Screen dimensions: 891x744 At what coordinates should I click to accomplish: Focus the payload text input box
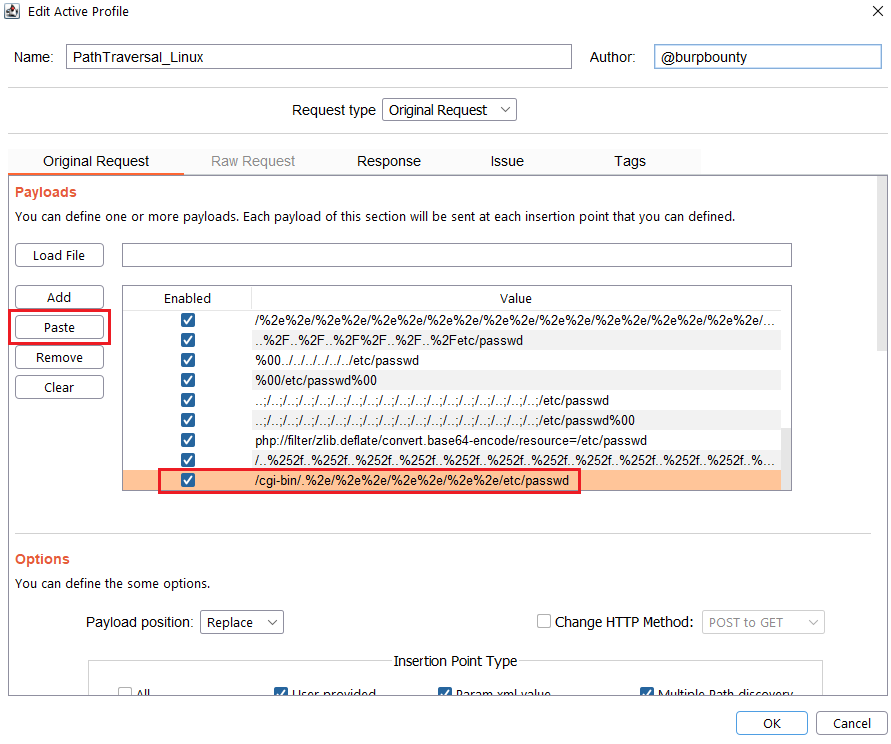(456, 255)
